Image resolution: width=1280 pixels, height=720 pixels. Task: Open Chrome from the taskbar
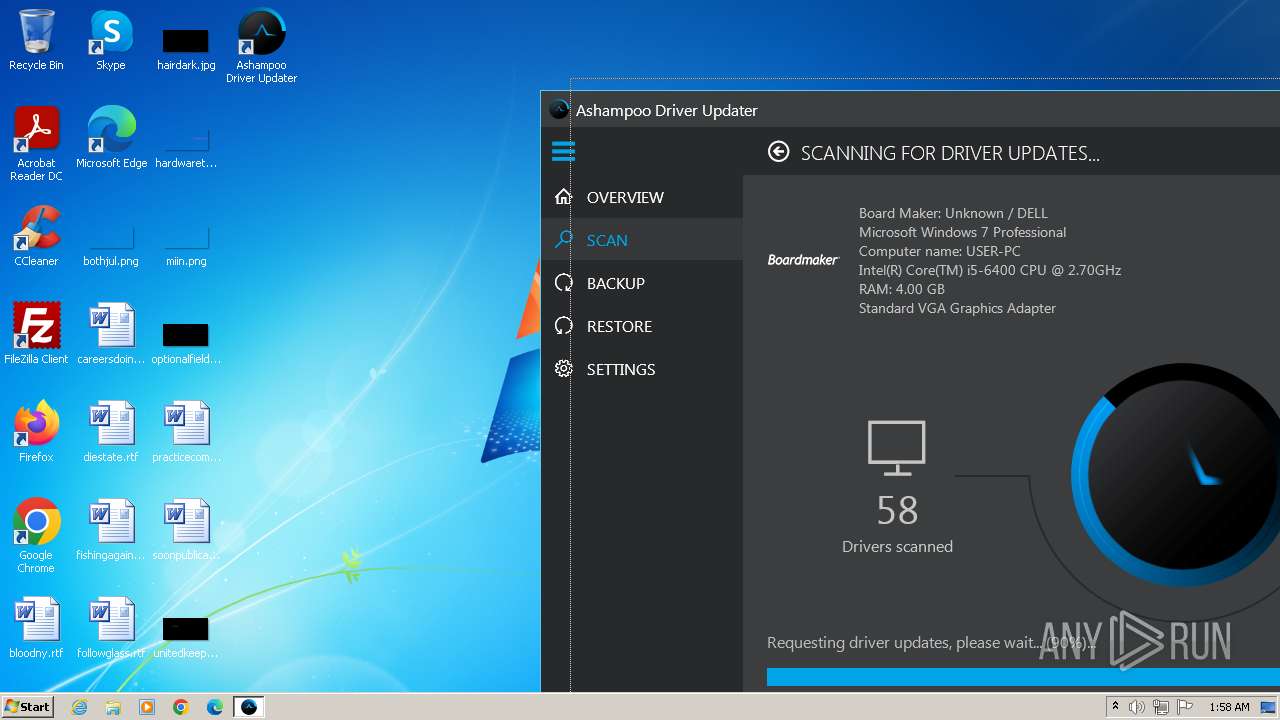click(181, 707)
